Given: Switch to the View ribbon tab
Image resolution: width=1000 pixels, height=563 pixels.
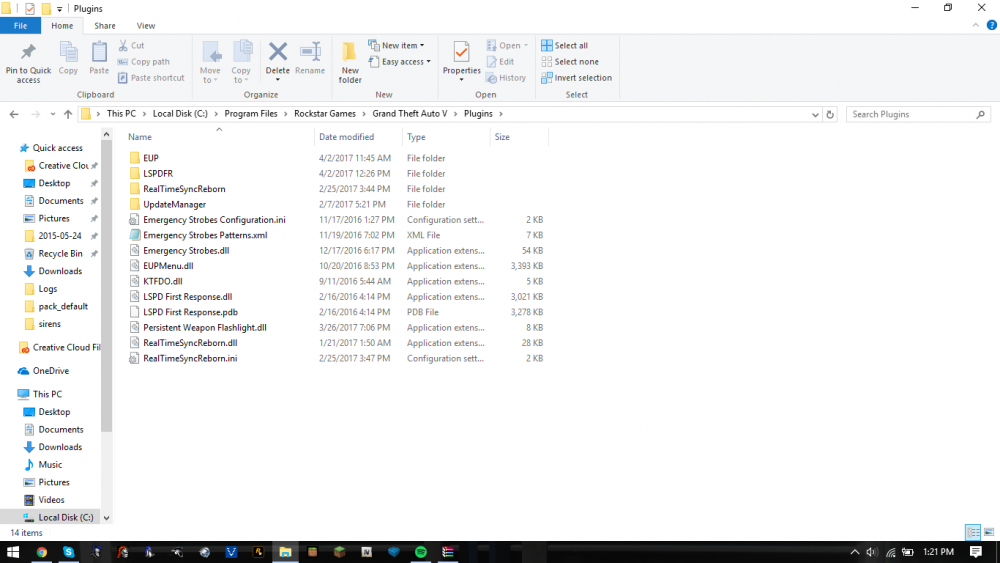Looking at the screenshot, I should (x=145, y=26).
